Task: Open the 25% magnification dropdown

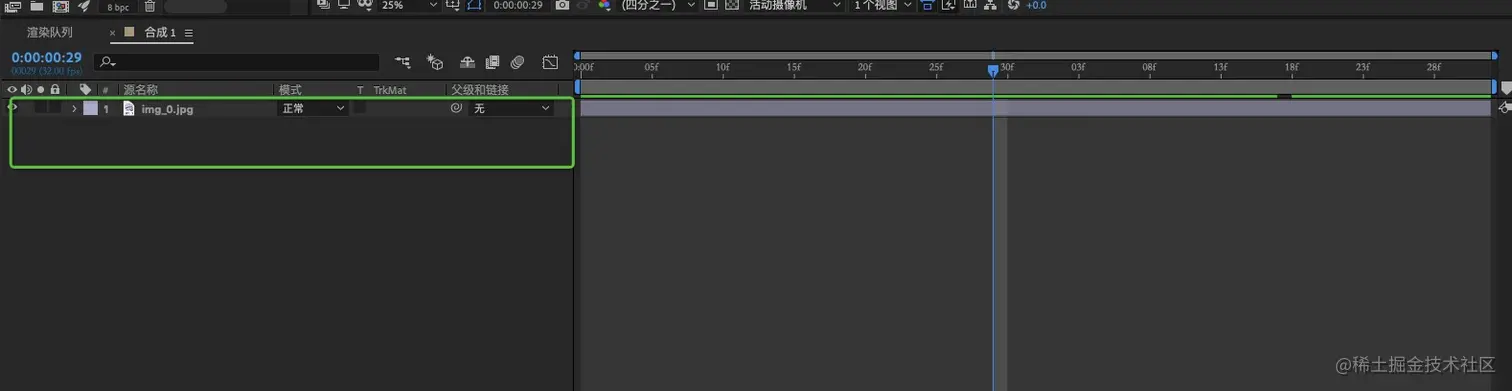Action: point(410,5)
